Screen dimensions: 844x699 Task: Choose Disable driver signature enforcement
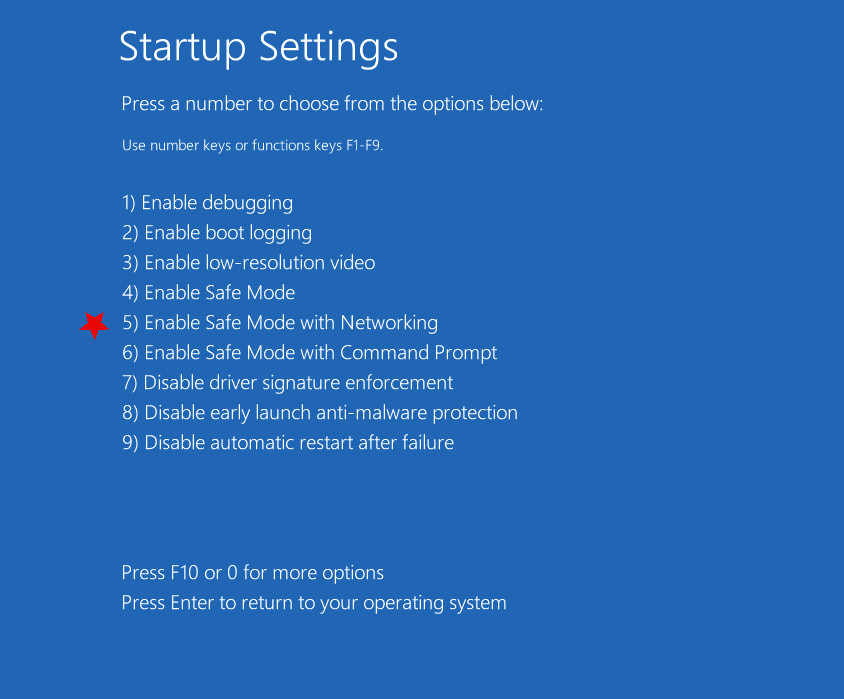pos(287,382)
